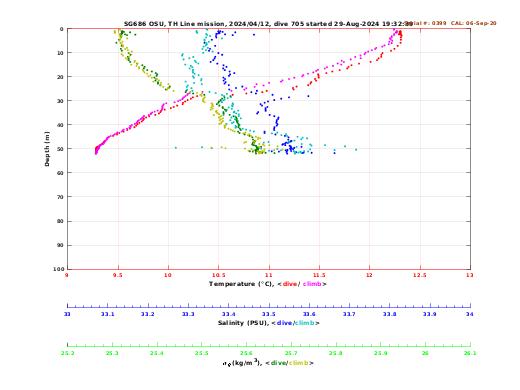Click temperature axis tick label '9.5'
This screenshot has width=520, height=390.
tap(118, 275)
